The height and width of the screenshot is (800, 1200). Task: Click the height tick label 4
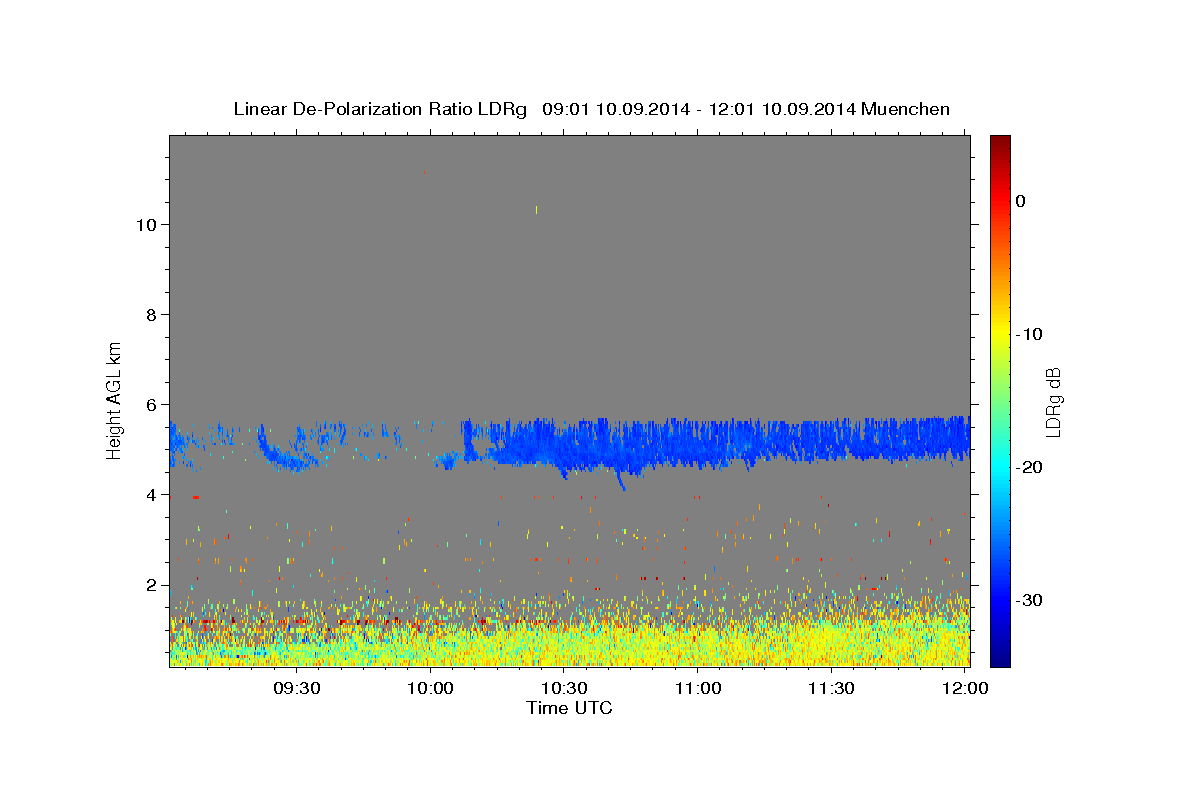coord(151,495)
